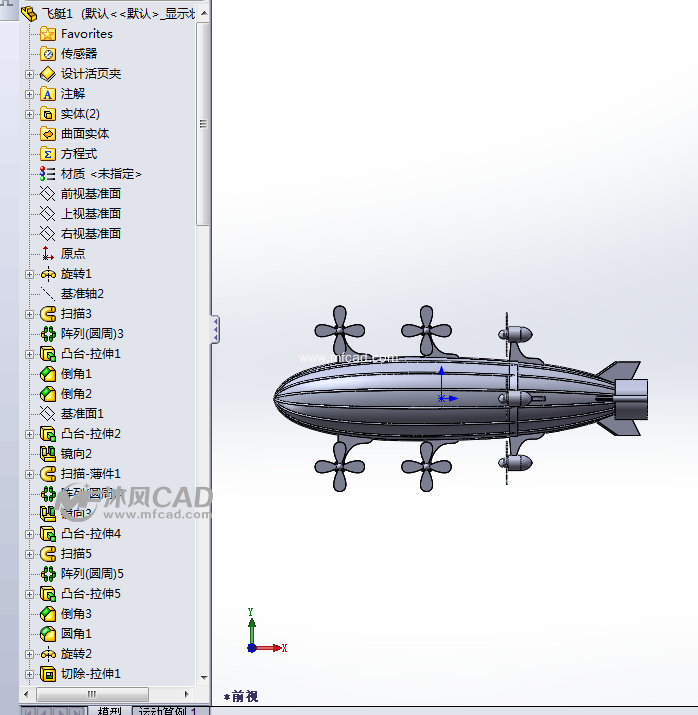This screenshot has width=698, height=715.
Task: Expand the 注解 node
Action: (29, 94)
